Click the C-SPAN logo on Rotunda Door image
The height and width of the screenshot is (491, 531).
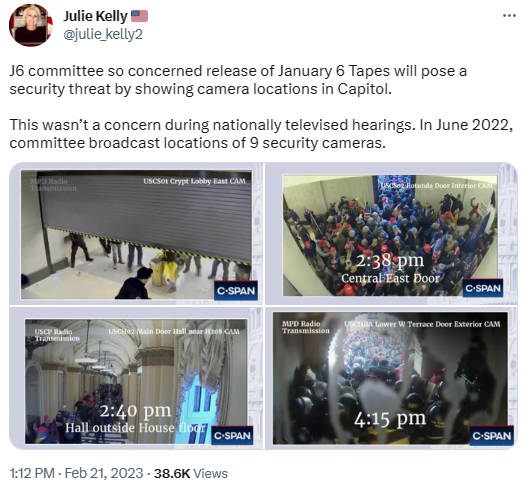pos(483,288)
